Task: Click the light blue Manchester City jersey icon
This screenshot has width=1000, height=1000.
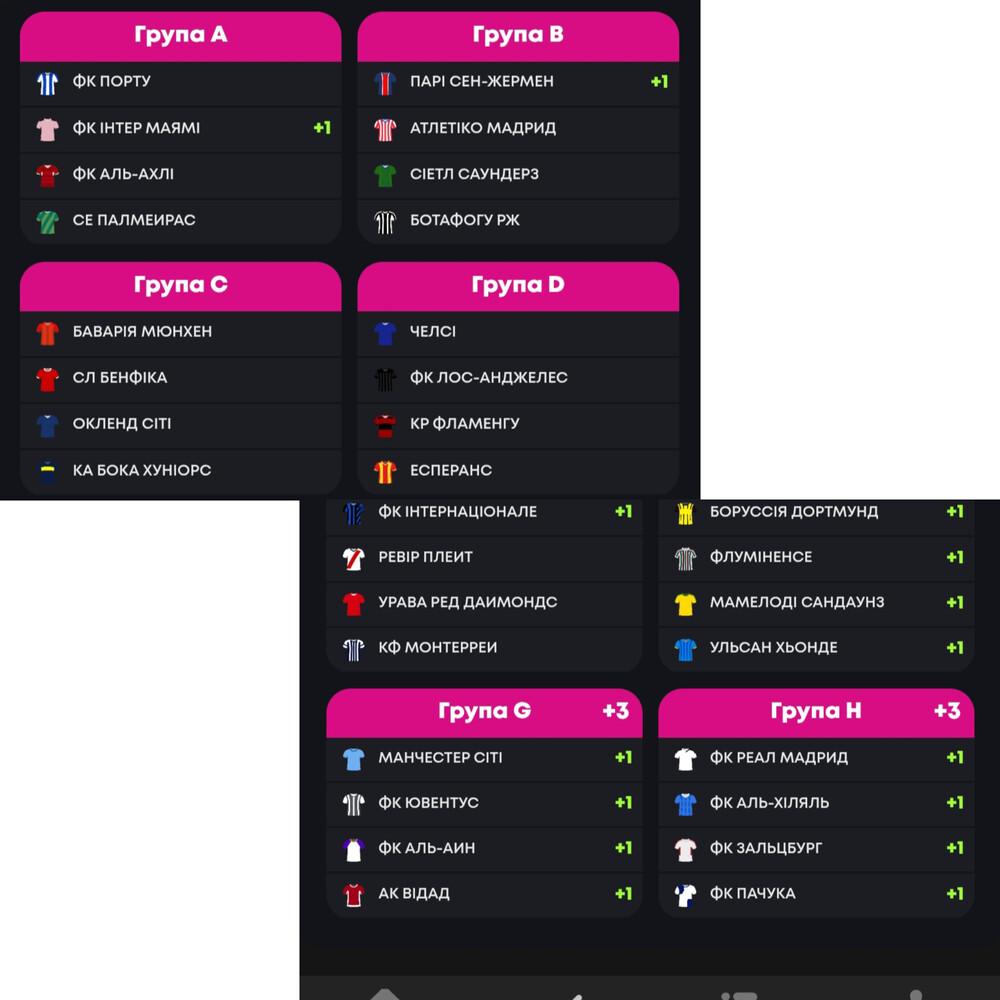Action: click(353, 758)
